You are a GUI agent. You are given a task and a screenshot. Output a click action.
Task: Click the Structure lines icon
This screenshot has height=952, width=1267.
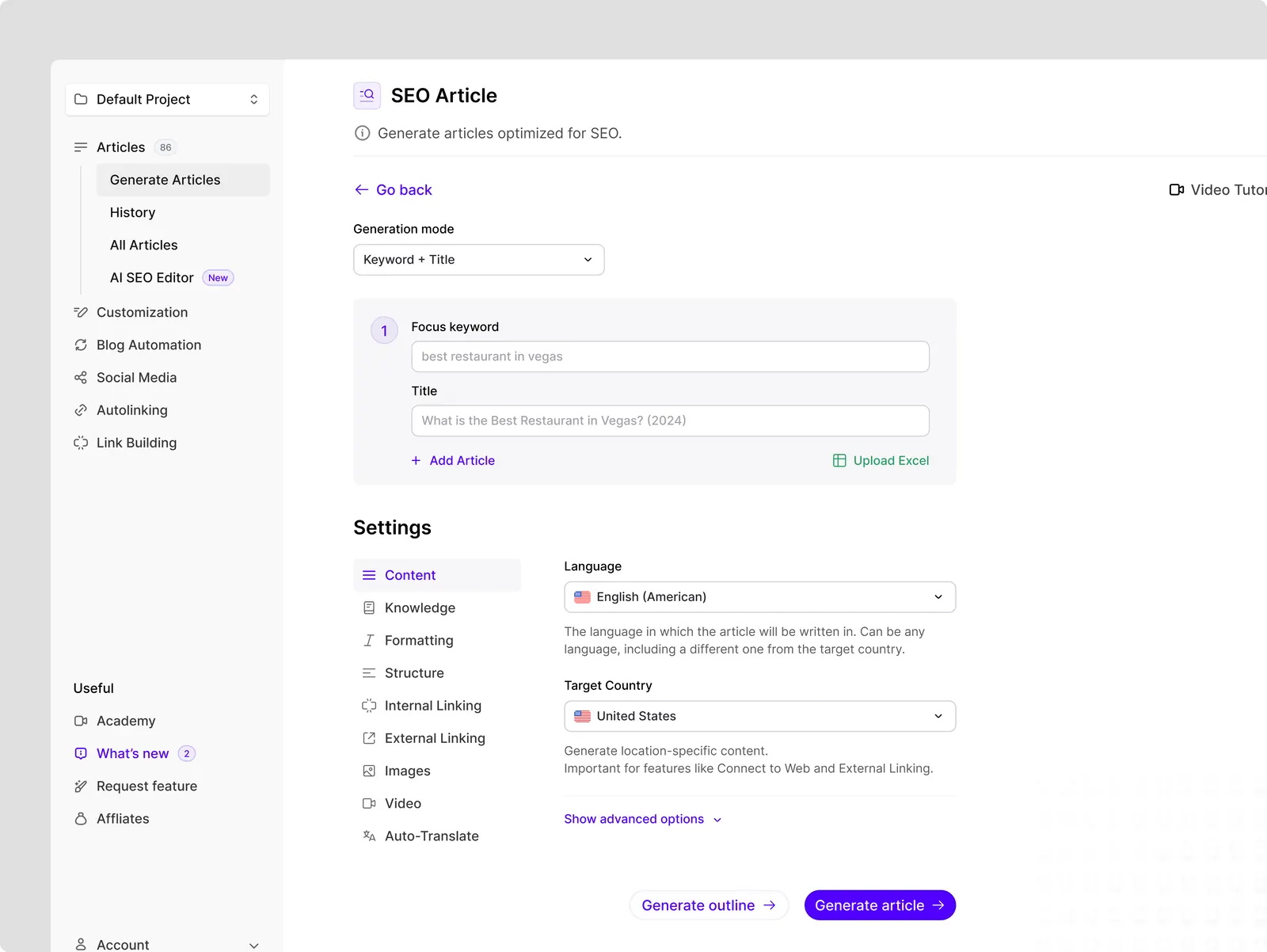click(369, 673)
